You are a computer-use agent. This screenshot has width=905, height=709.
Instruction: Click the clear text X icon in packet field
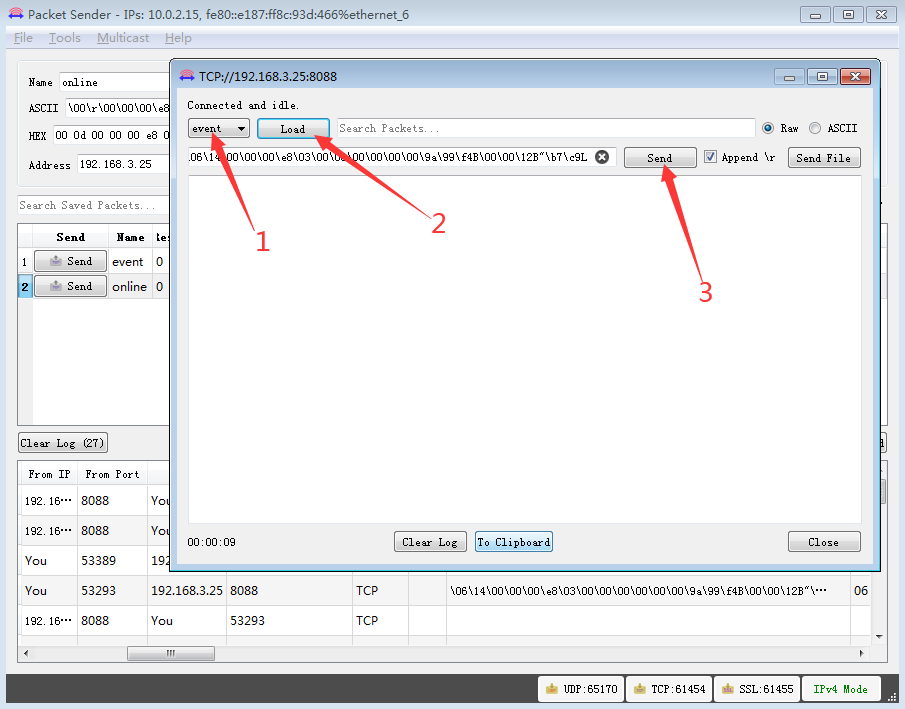click(602, 157)
